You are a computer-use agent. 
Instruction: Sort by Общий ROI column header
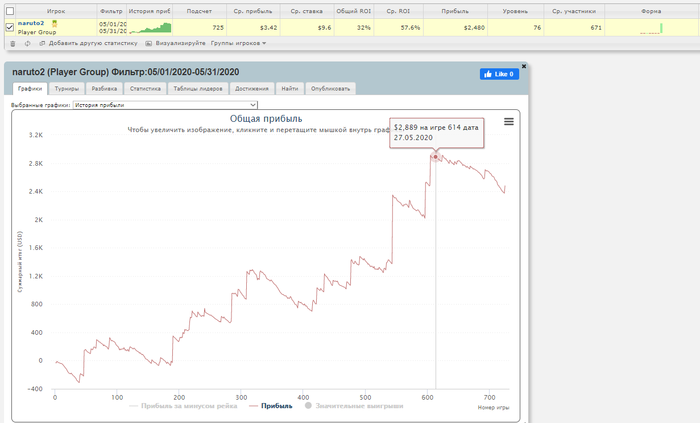click(x=354, y=11)
